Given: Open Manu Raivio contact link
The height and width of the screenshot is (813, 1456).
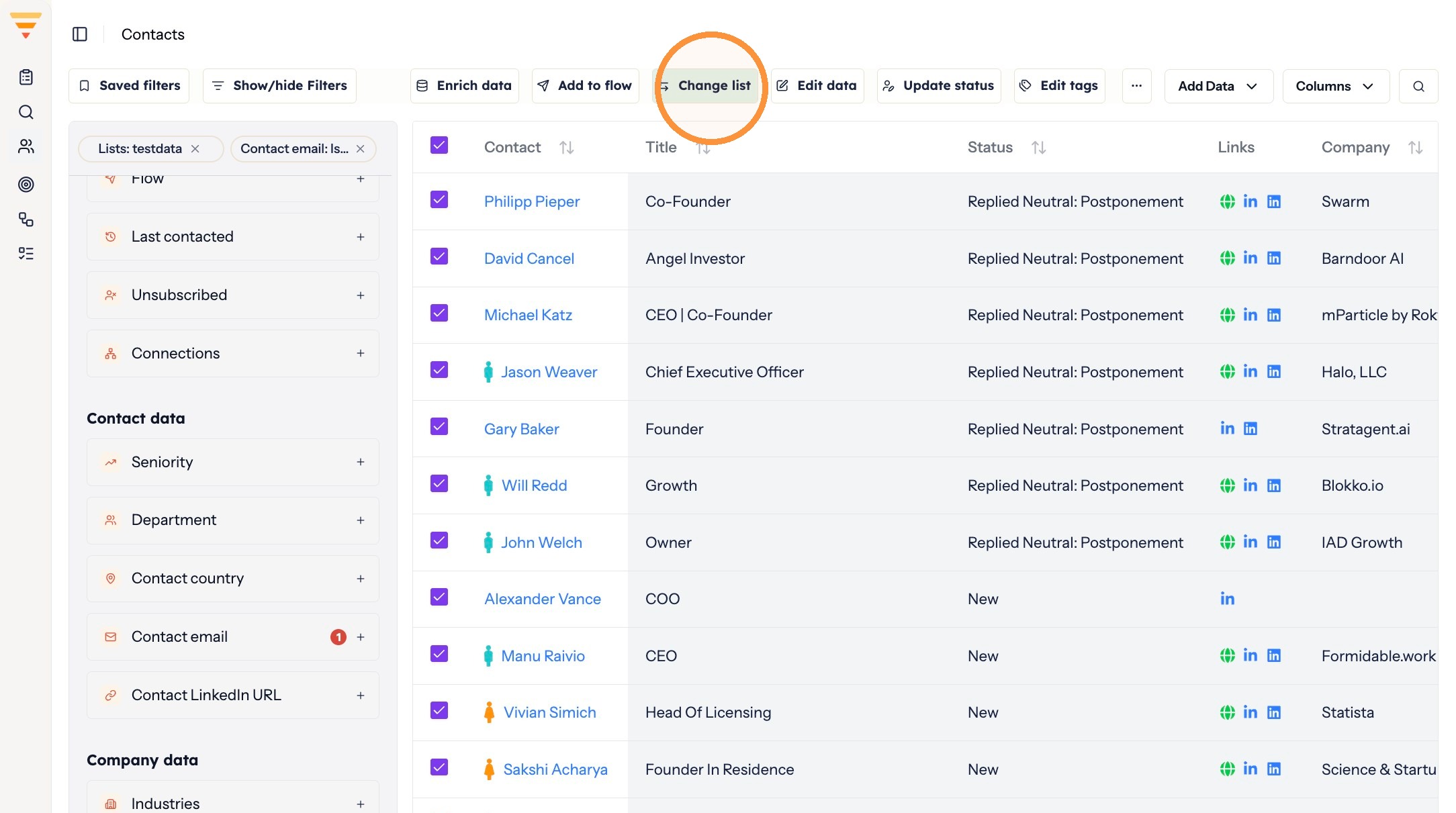Looking at the screenshot, I should point(543,656).
